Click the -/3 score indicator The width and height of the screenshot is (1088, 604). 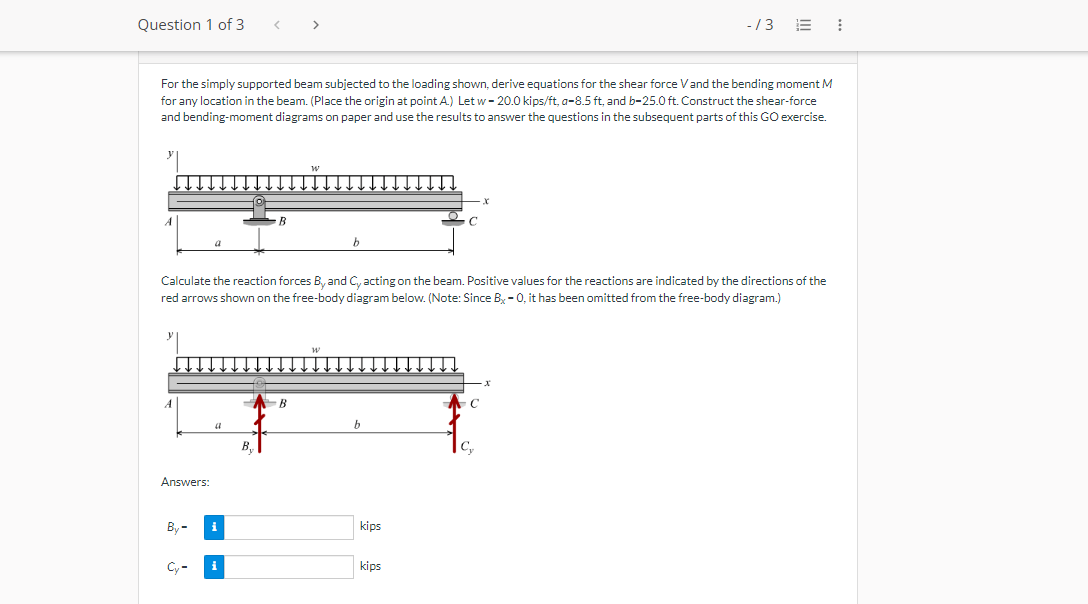762,24
